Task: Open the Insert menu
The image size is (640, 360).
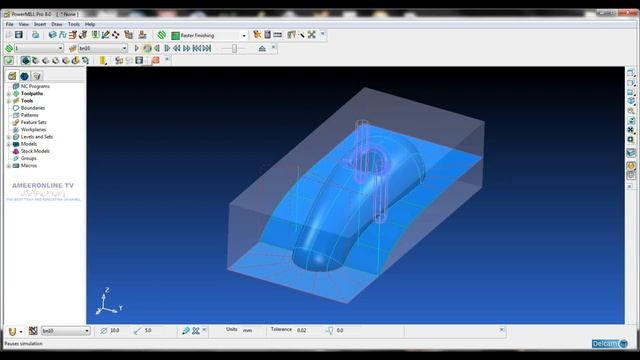Action: click(40, 24)
